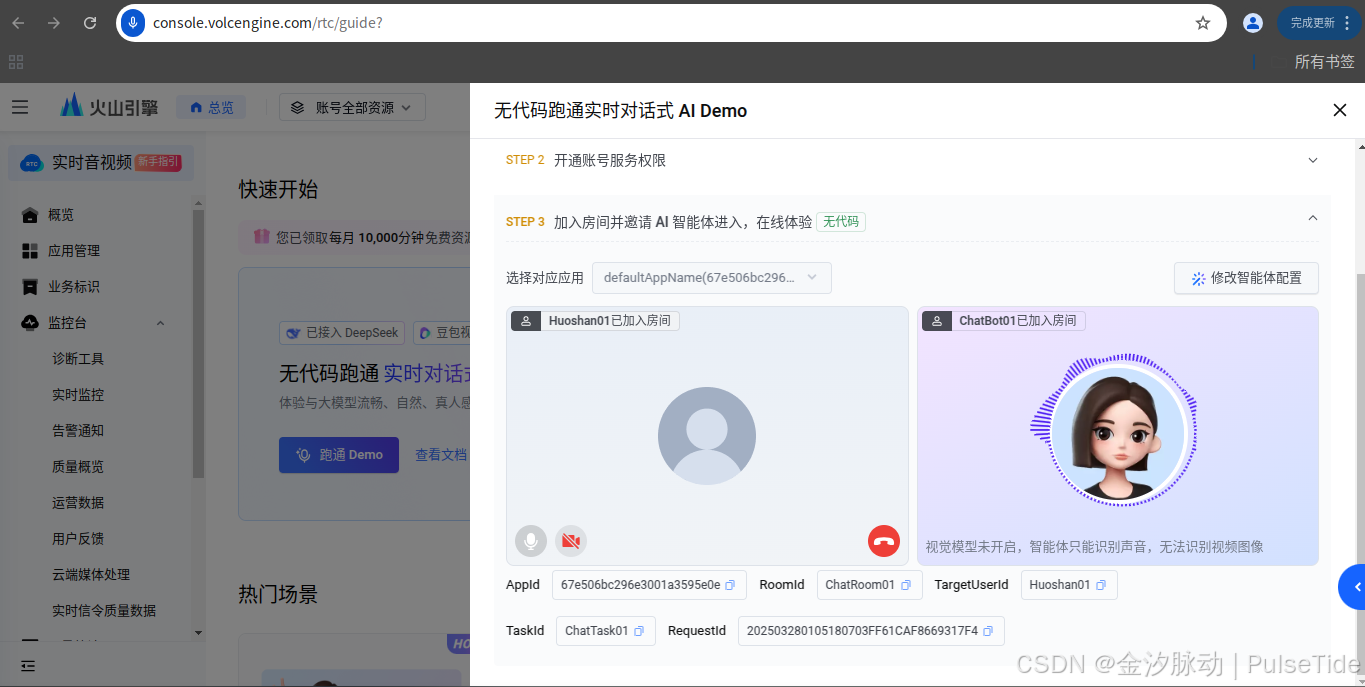The width and height of the screenshot is (1365, 687).
Task: Select 概览 in sidebar
Action: click(x=61, y=215)
